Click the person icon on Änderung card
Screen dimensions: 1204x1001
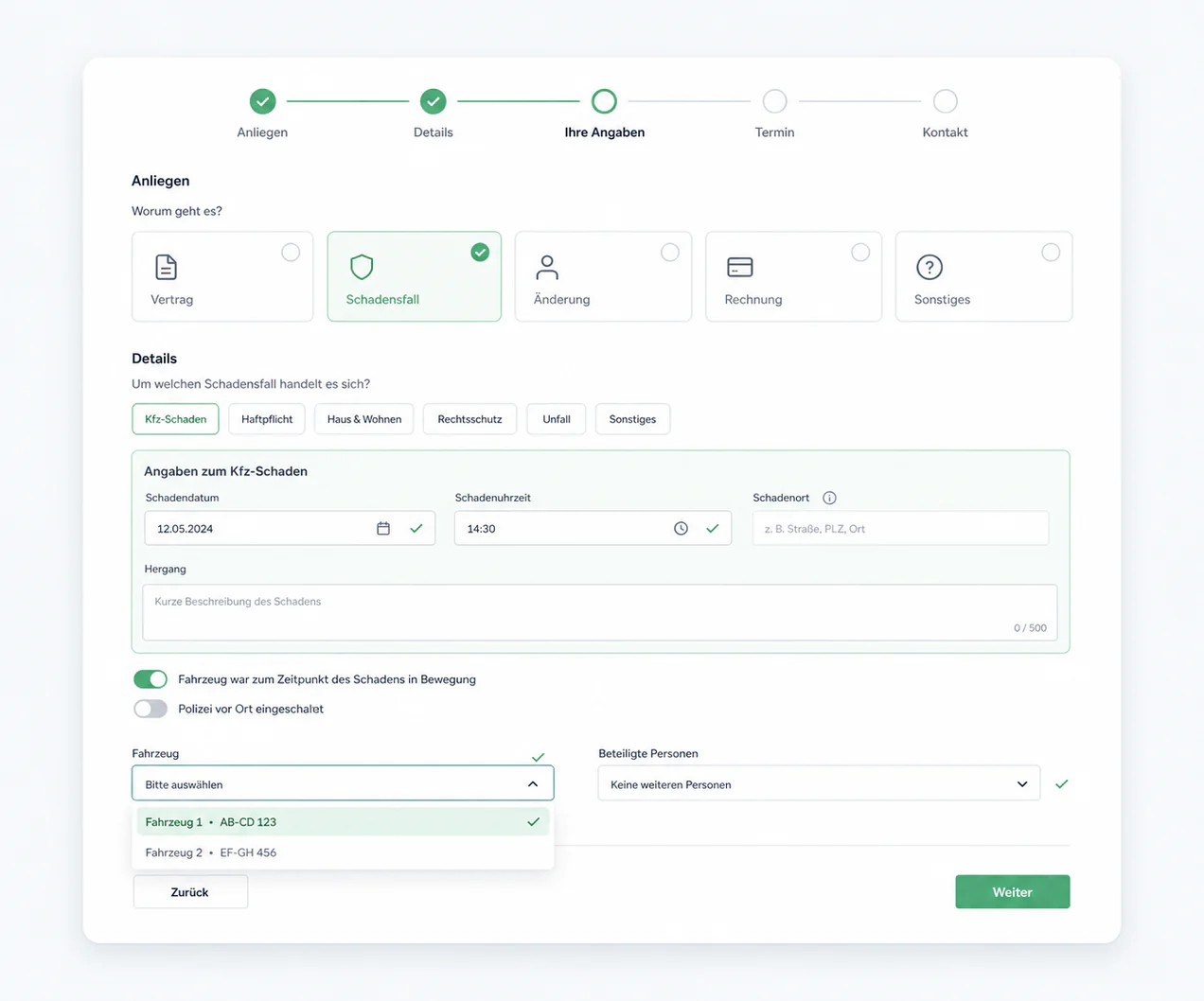point(547,267)
